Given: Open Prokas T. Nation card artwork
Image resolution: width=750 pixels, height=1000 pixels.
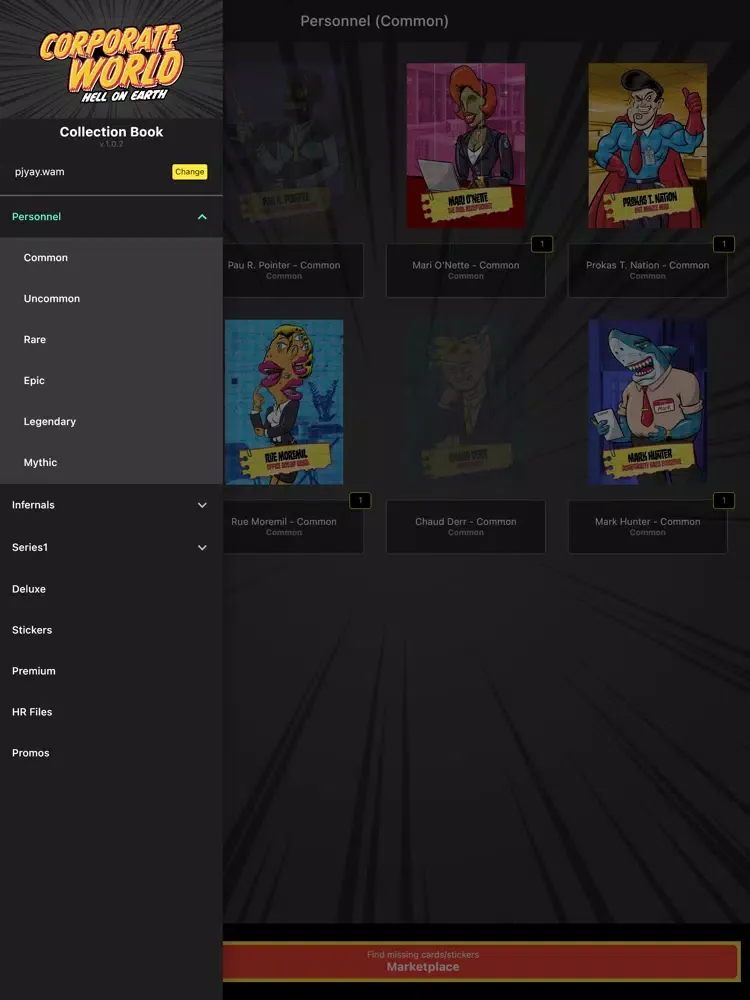Looking at the screenshot, I should coord(647,145).
